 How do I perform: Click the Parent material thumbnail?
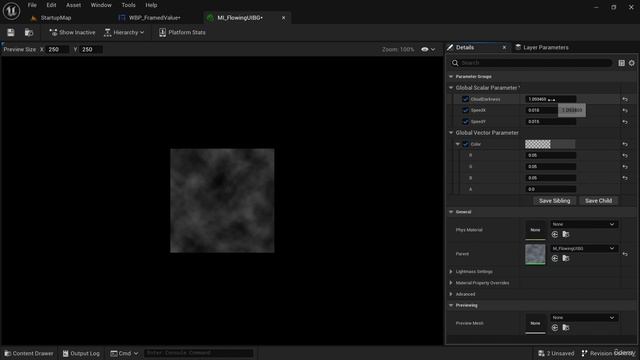point(535,254)
